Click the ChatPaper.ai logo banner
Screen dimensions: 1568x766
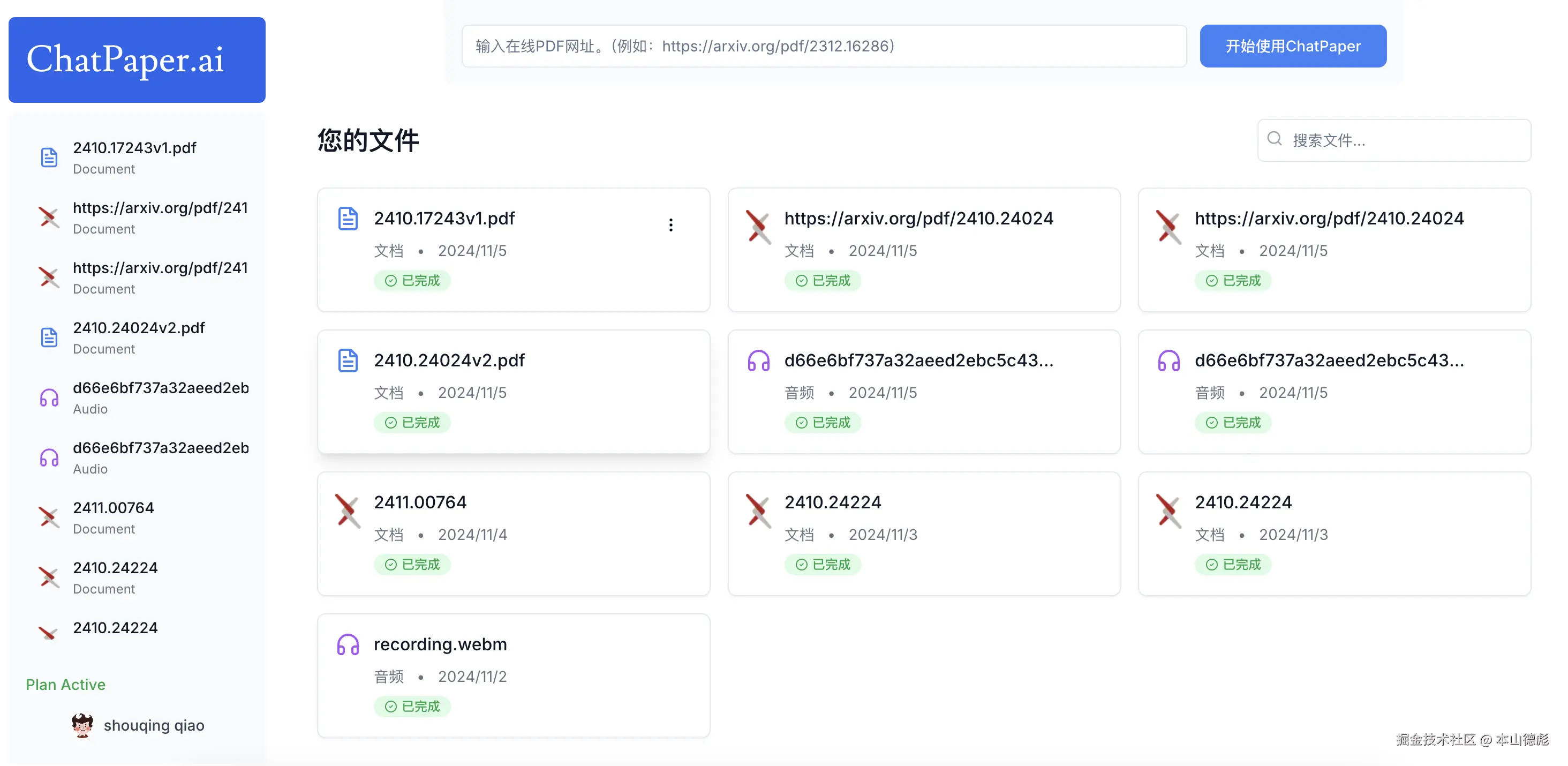137,59
